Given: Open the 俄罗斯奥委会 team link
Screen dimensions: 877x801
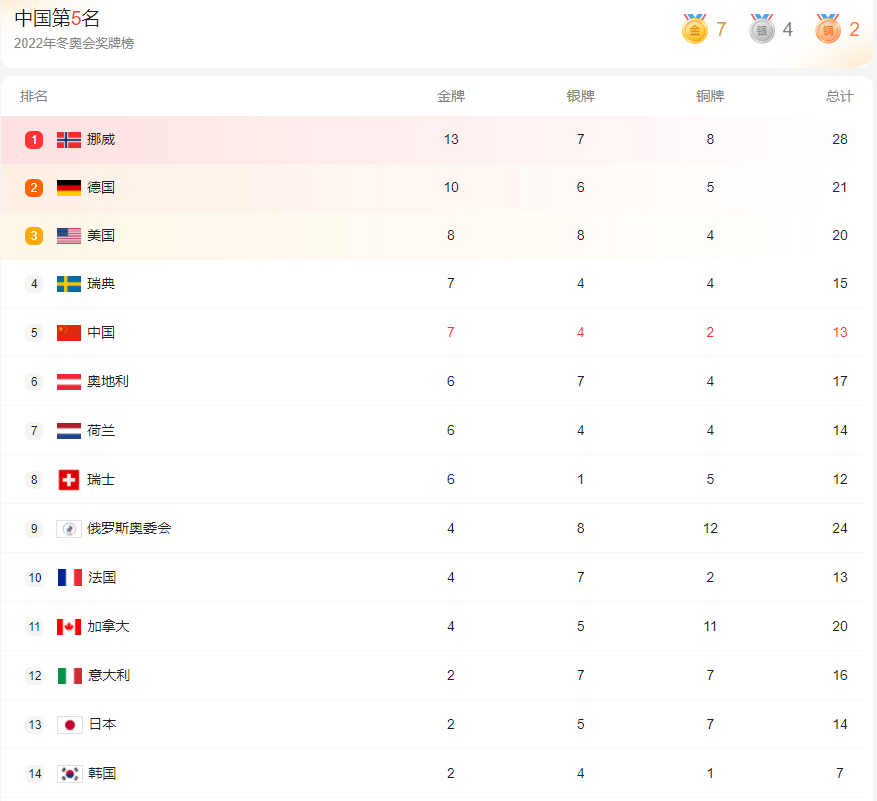Looking at the screenshot, I should coord(129,528).
